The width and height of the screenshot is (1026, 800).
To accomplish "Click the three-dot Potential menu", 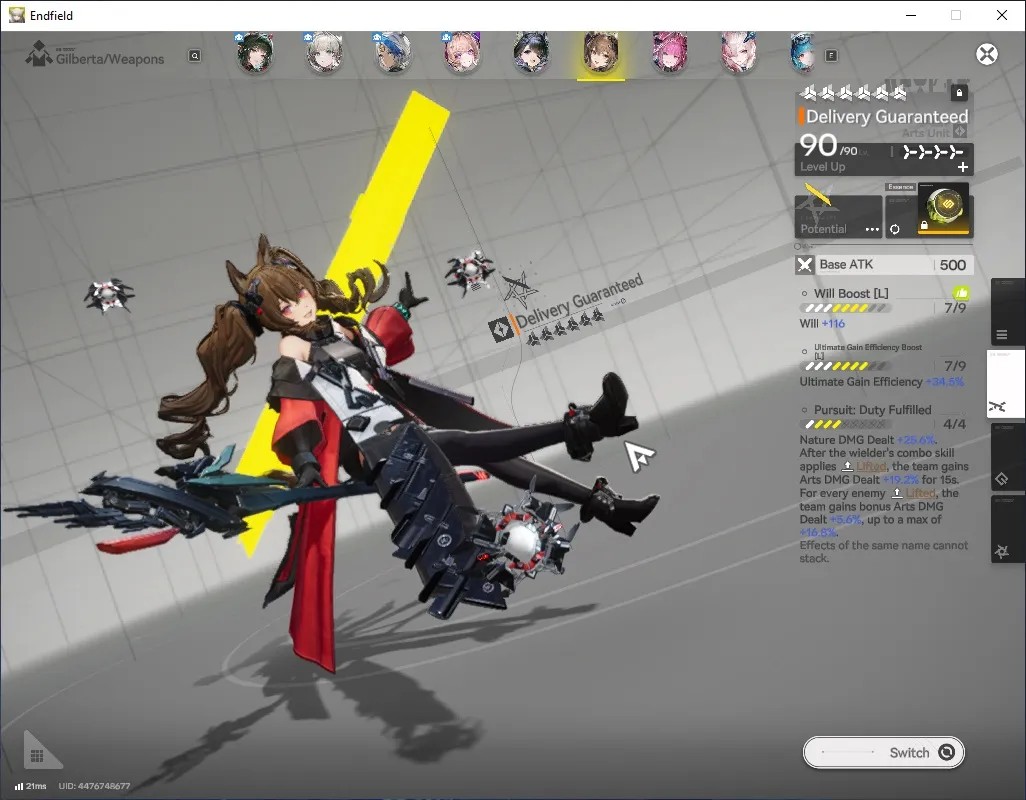I will tap(872, 230).
